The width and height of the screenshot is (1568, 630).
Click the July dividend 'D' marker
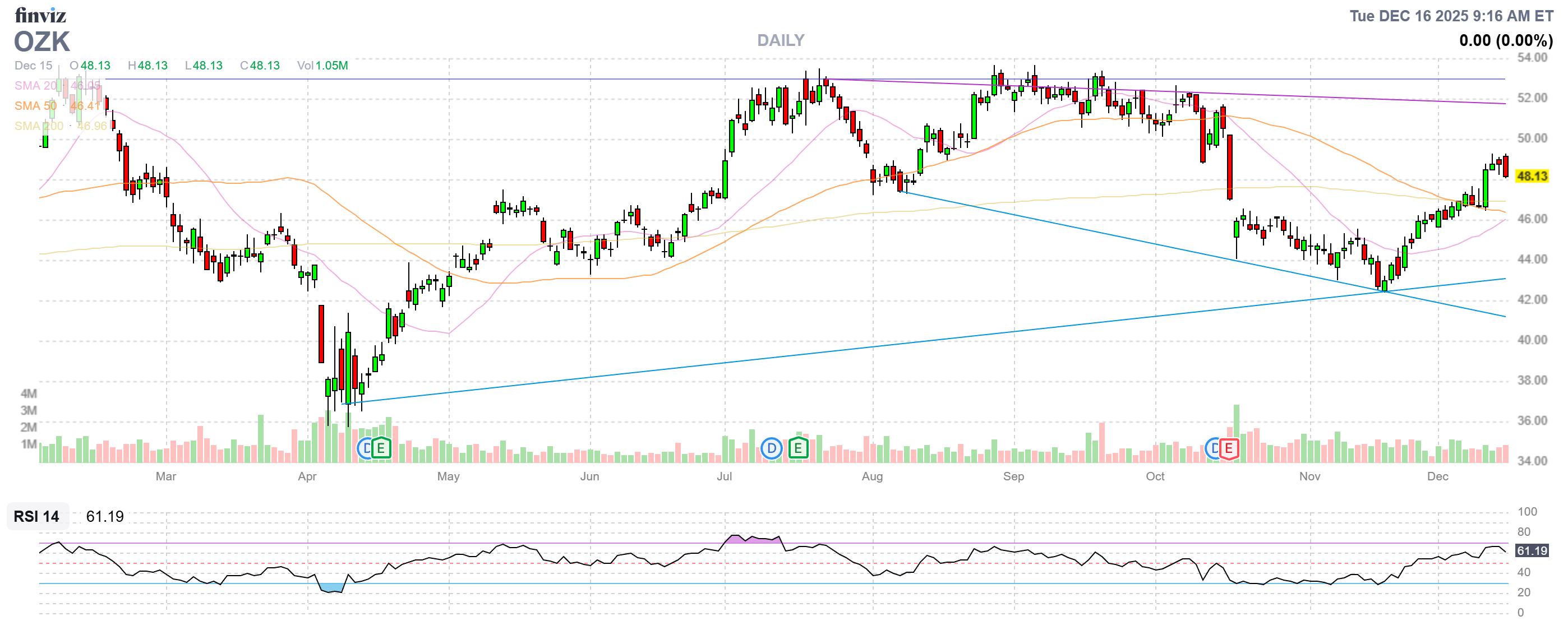771,449
